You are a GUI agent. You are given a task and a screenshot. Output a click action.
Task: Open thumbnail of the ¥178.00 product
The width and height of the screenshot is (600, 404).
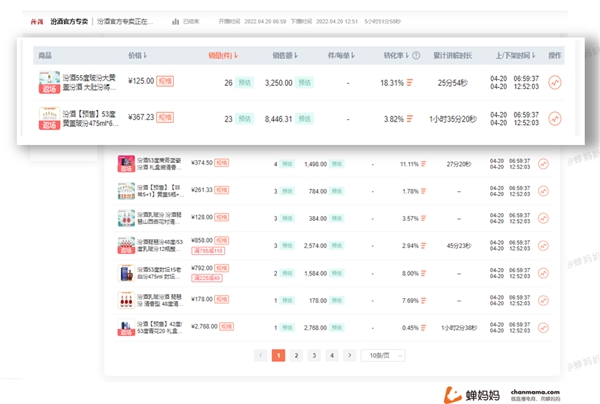tap(126, 300)
